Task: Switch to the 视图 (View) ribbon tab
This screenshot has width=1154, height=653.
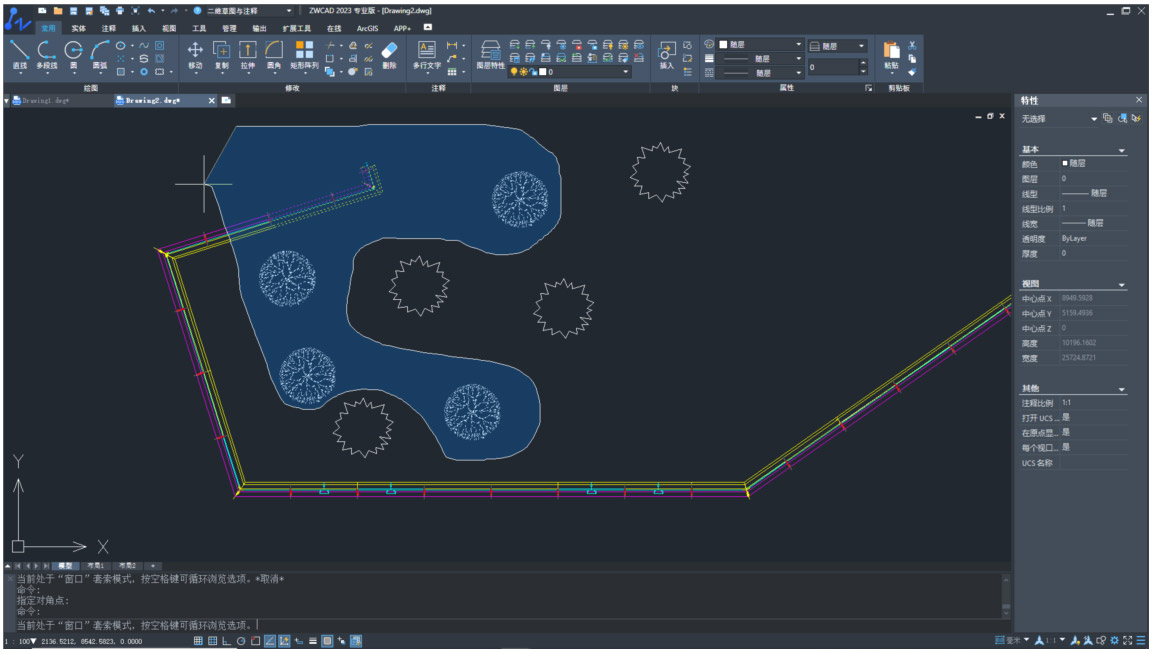Action: tap(169, 29)
